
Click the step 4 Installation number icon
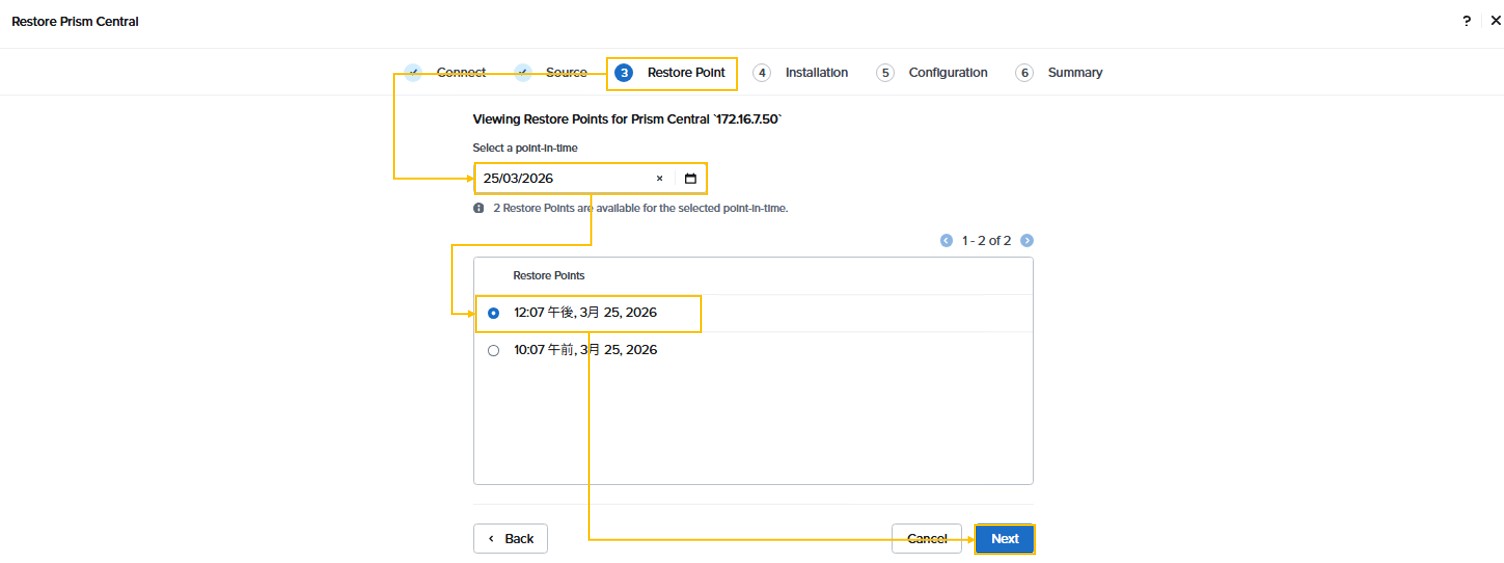(762, 73)
